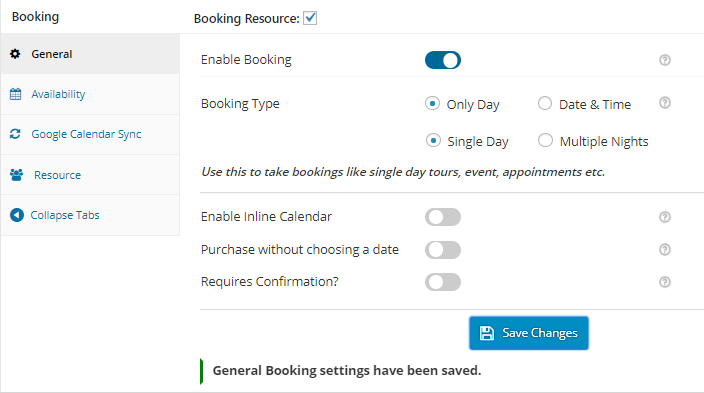
Task: Open help icon for Booking Type
Action: (x=665, y=103)
